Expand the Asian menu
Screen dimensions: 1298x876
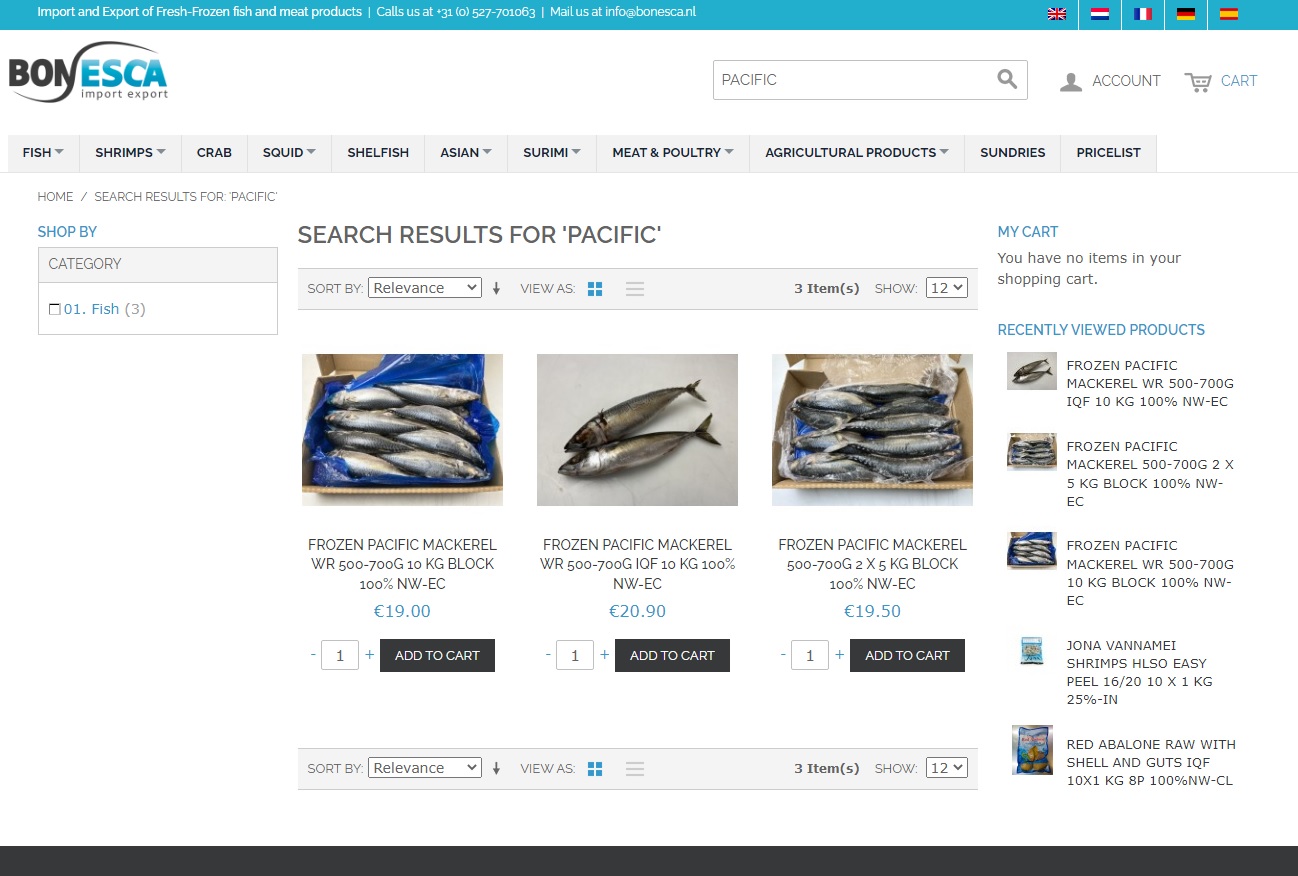466,153
